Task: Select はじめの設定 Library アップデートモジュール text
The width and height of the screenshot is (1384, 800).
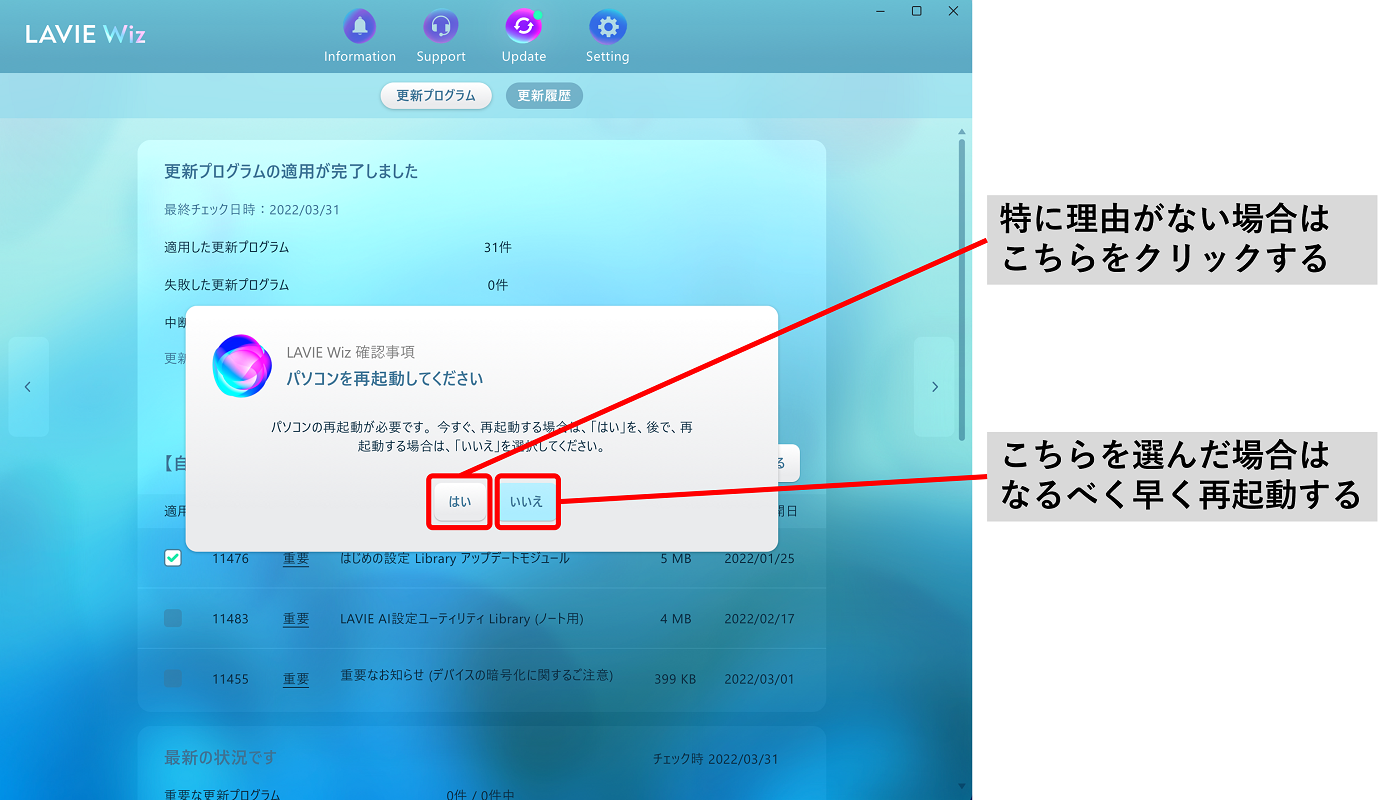Action: (x=455, y=558)
